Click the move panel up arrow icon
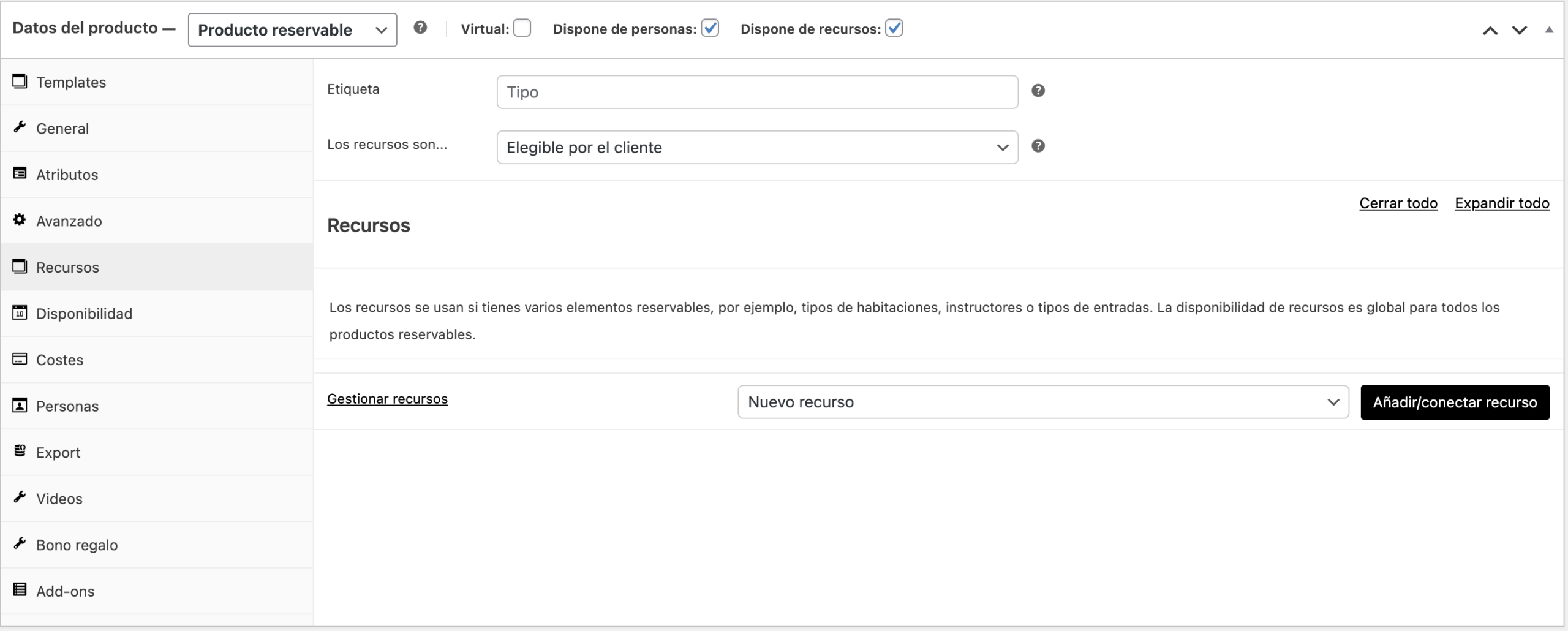This screenshot has width=1568, height=631. [x=1490, y=30]
